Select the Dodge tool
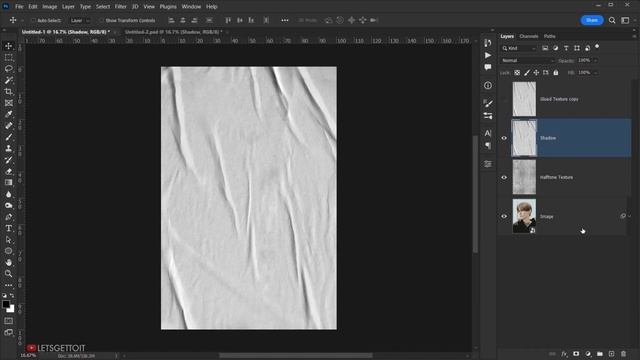Image resolution: width=640 pixels, height=360 pixels. (x=9, y=205)
